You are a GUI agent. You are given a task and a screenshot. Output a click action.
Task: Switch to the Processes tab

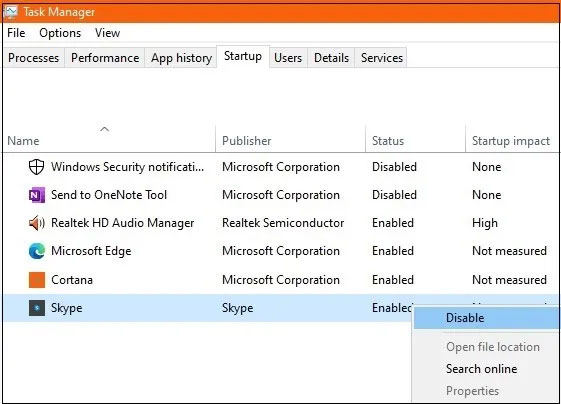(x=33, y=58)
